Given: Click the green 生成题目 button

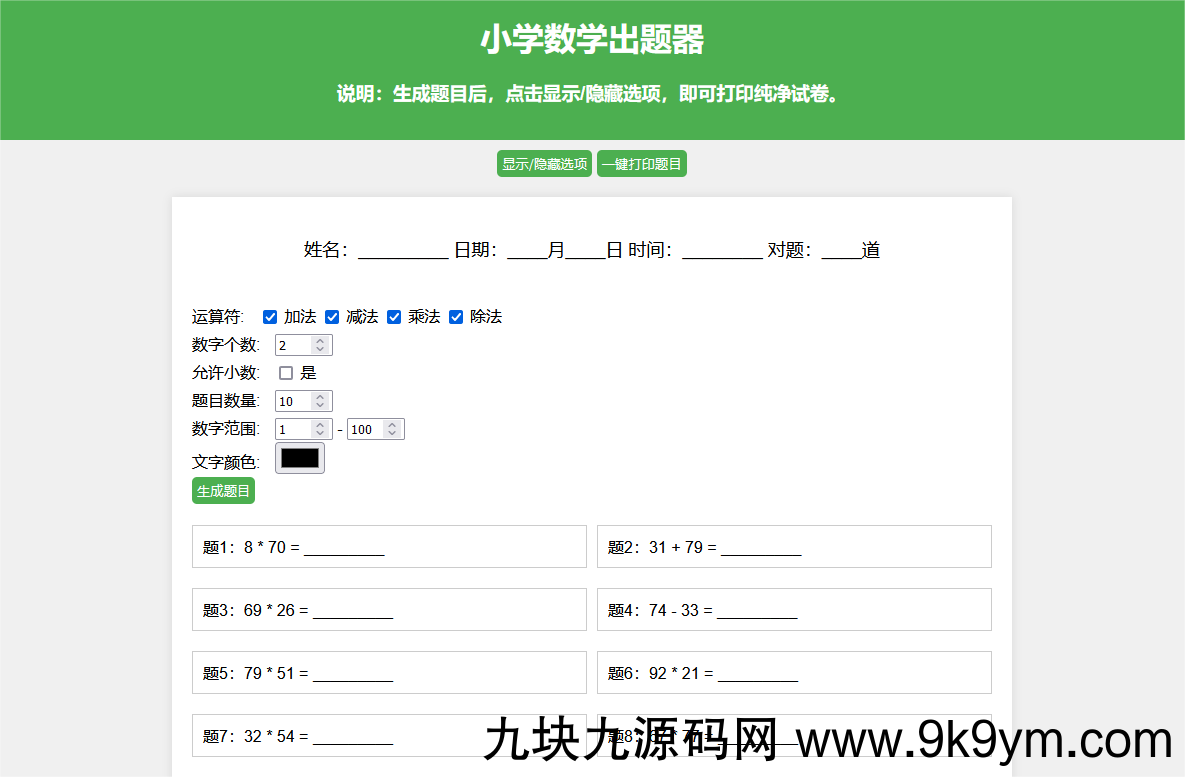Looking at the screenshot, I should click(x=223, y=491).
